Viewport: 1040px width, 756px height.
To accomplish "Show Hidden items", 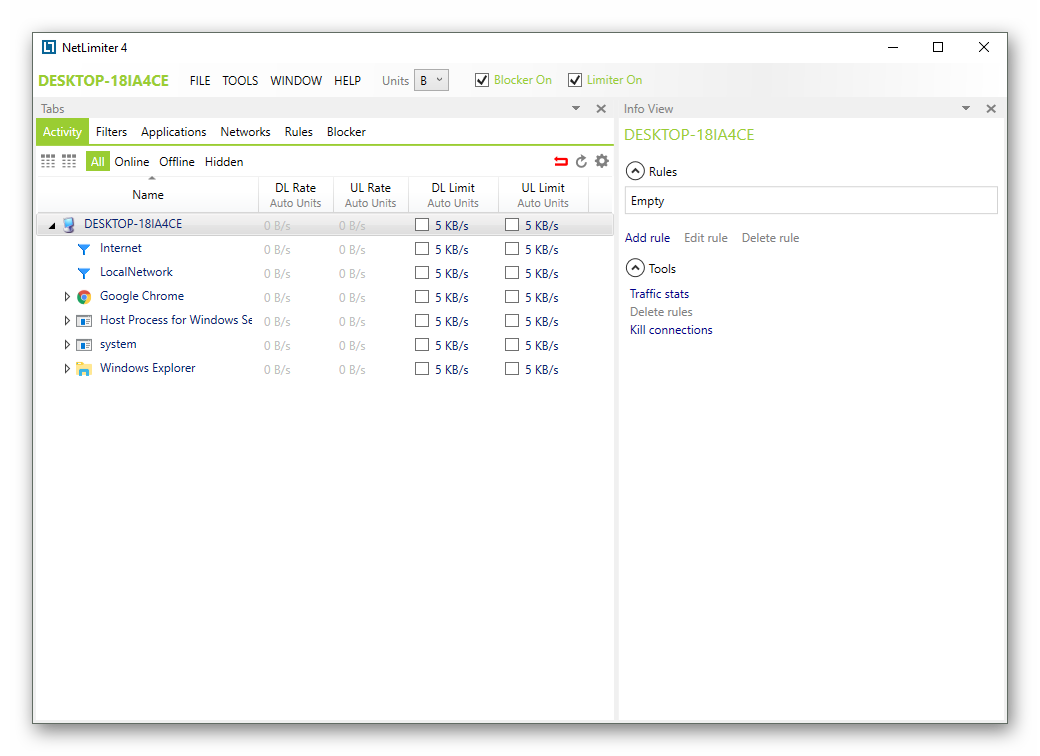I will point(224,162).
